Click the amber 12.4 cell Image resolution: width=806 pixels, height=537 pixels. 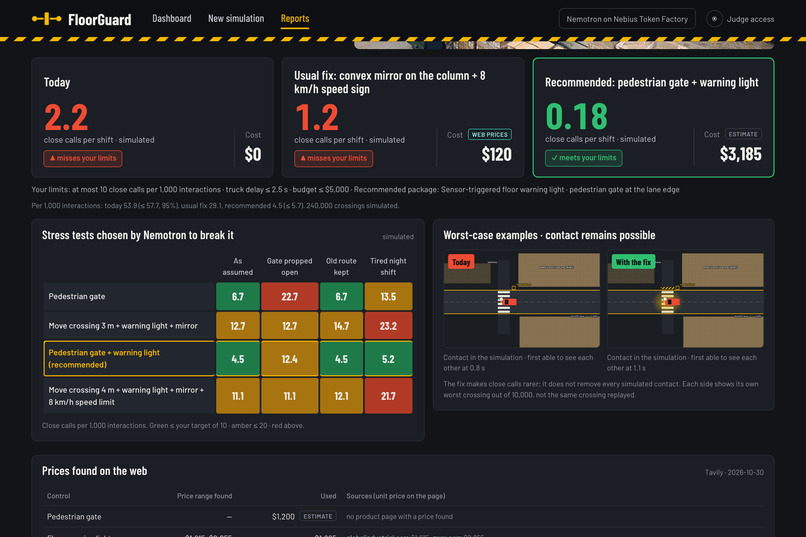click(x=289, y=359)
